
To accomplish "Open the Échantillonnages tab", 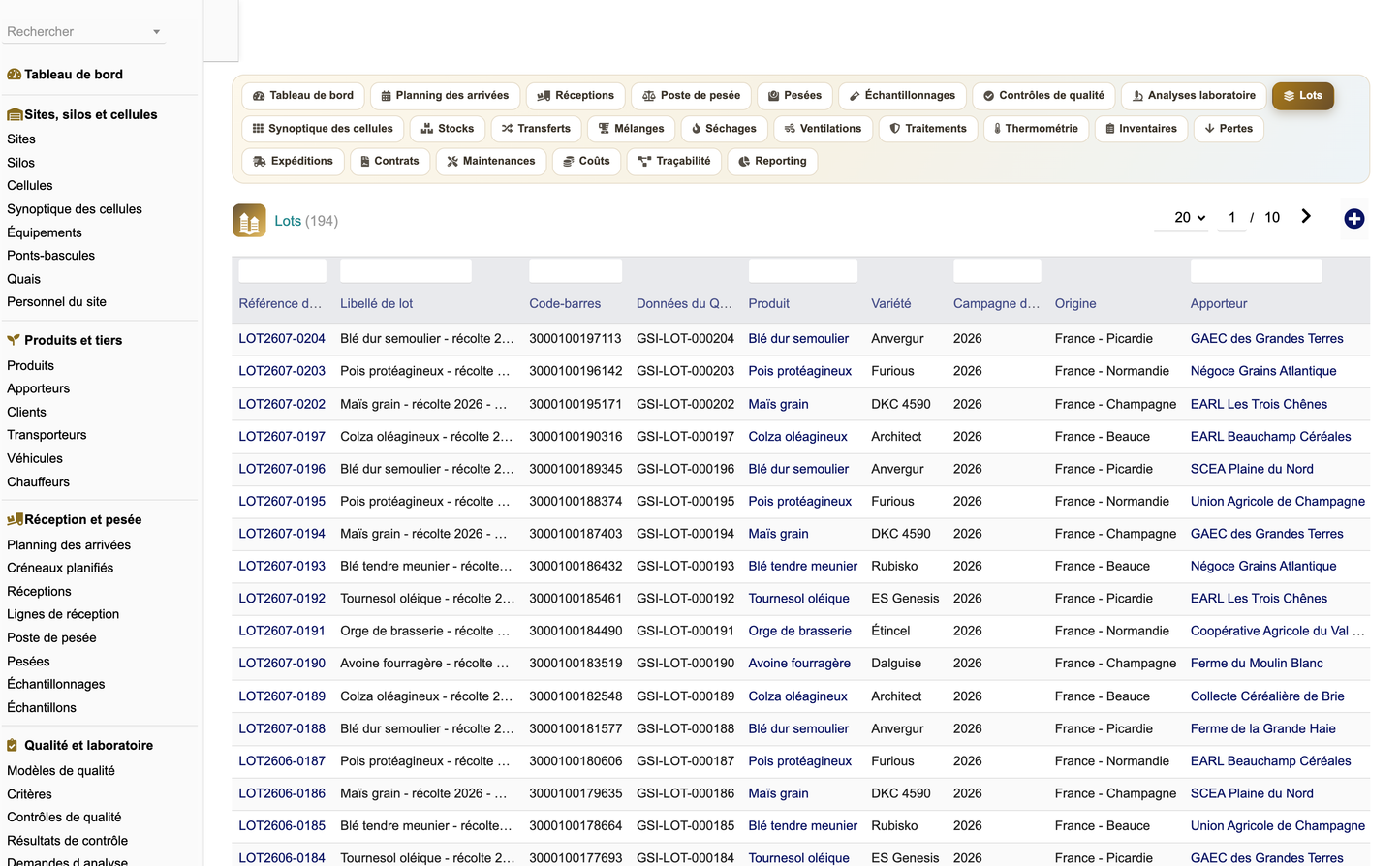I will coord(903,96).
